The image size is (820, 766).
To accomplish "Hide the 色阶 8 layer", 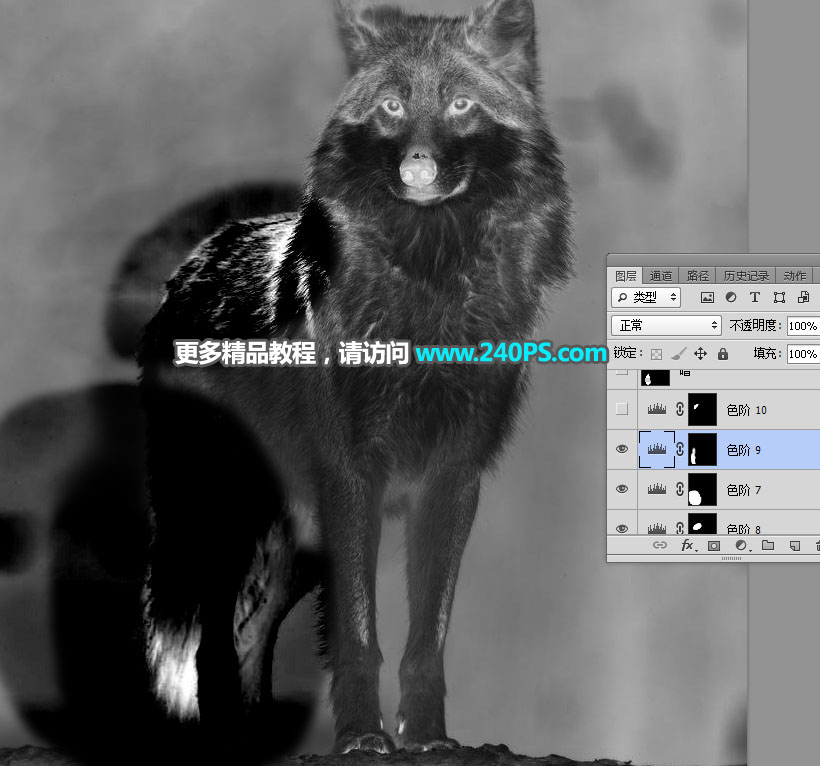I will pos(622,528).
